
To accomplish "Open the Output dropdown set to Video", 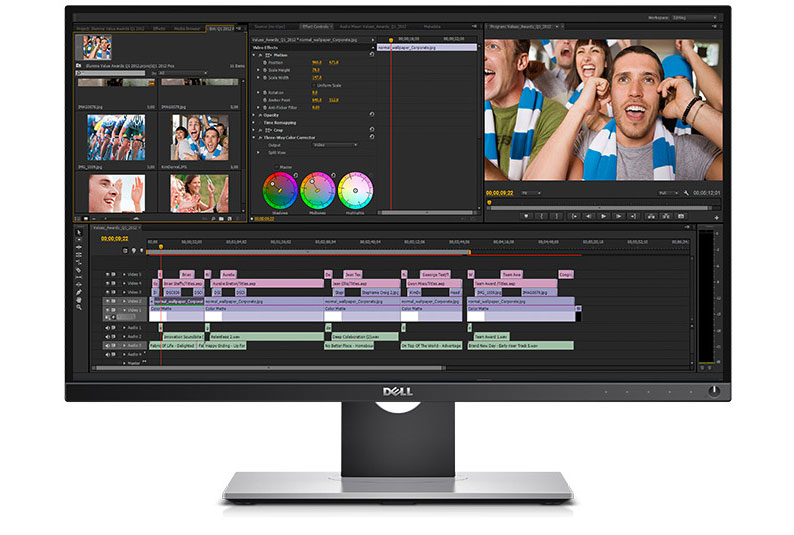I will (335, 145).
